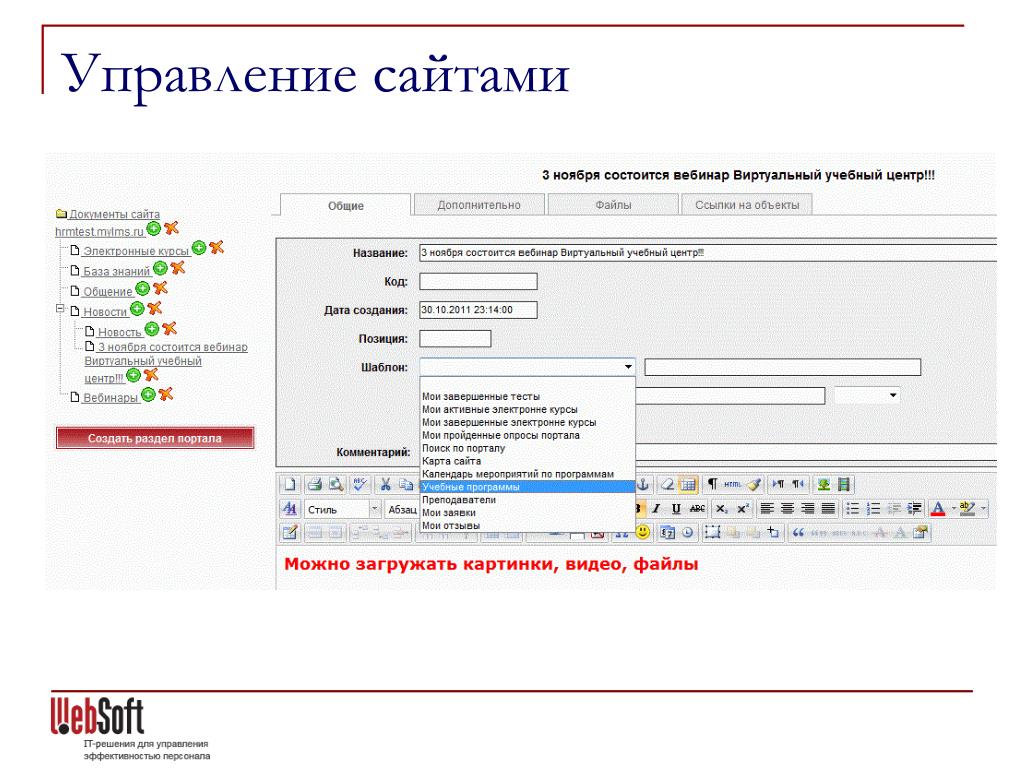The width and height of the screenshot is (1024, 768).
Task: Insert an anchor with the anchor icon
Action: (x=643, y=485)
